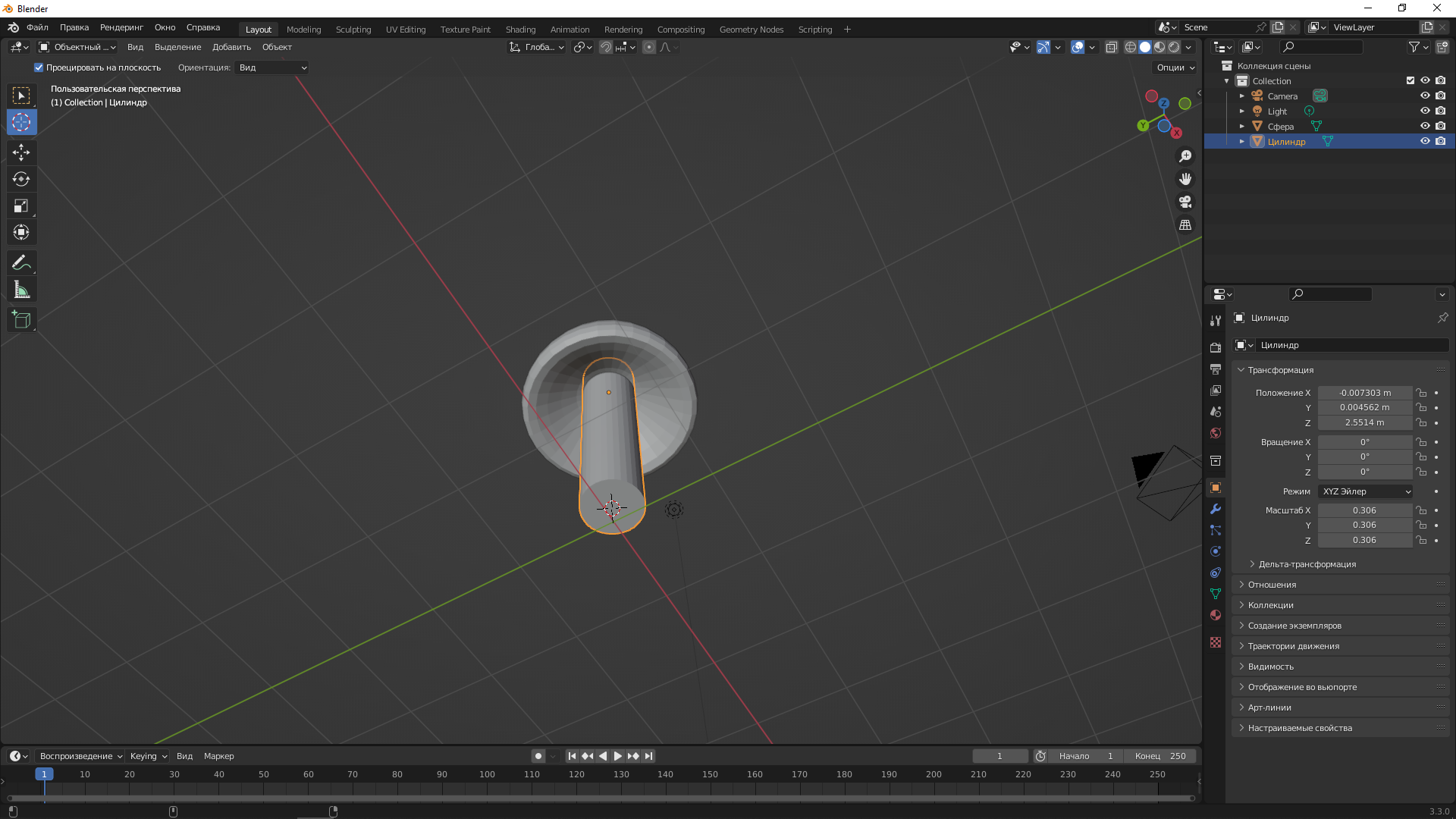
Task: Switch to solid shading mode
Action: coord(1145,47)
